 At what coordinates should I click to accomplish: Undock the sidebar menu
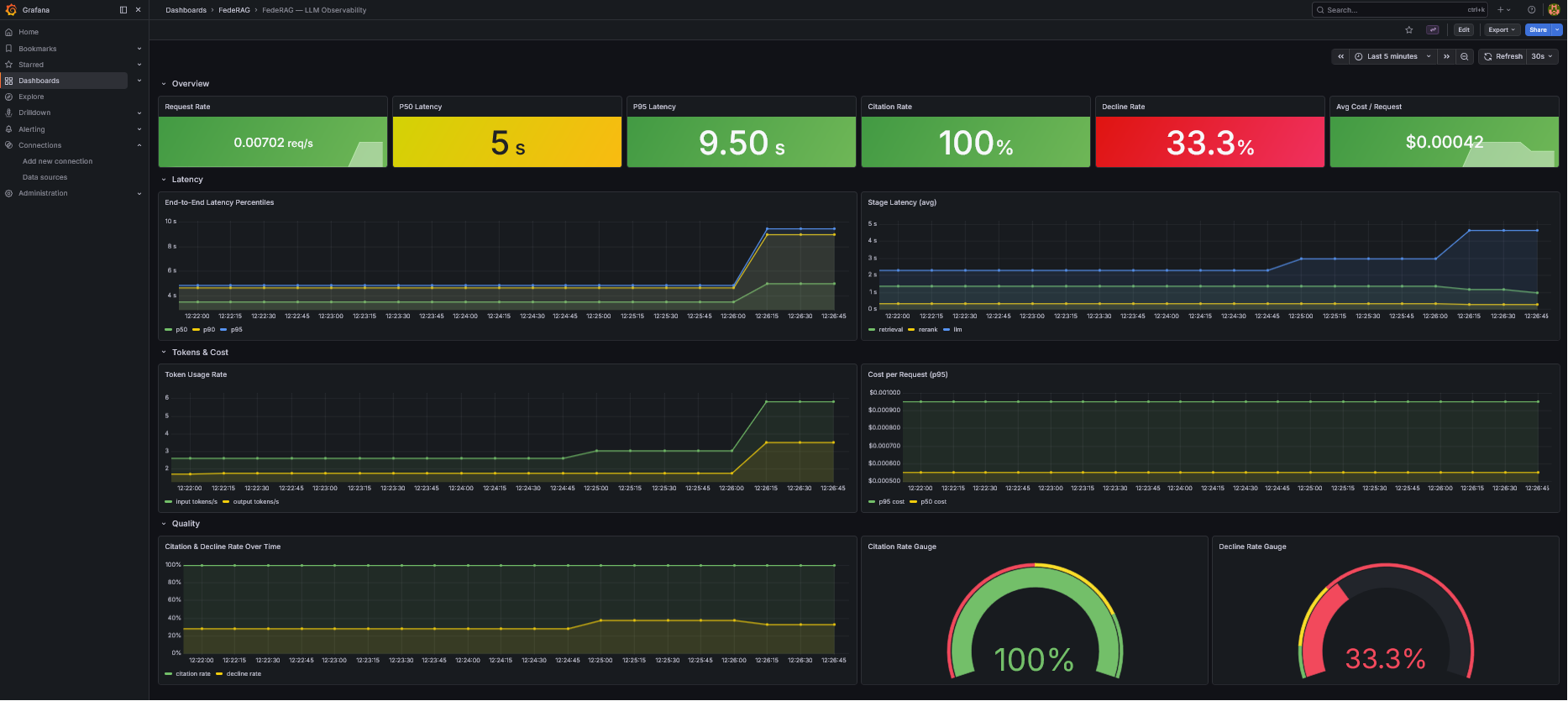[x=123, y=10]
